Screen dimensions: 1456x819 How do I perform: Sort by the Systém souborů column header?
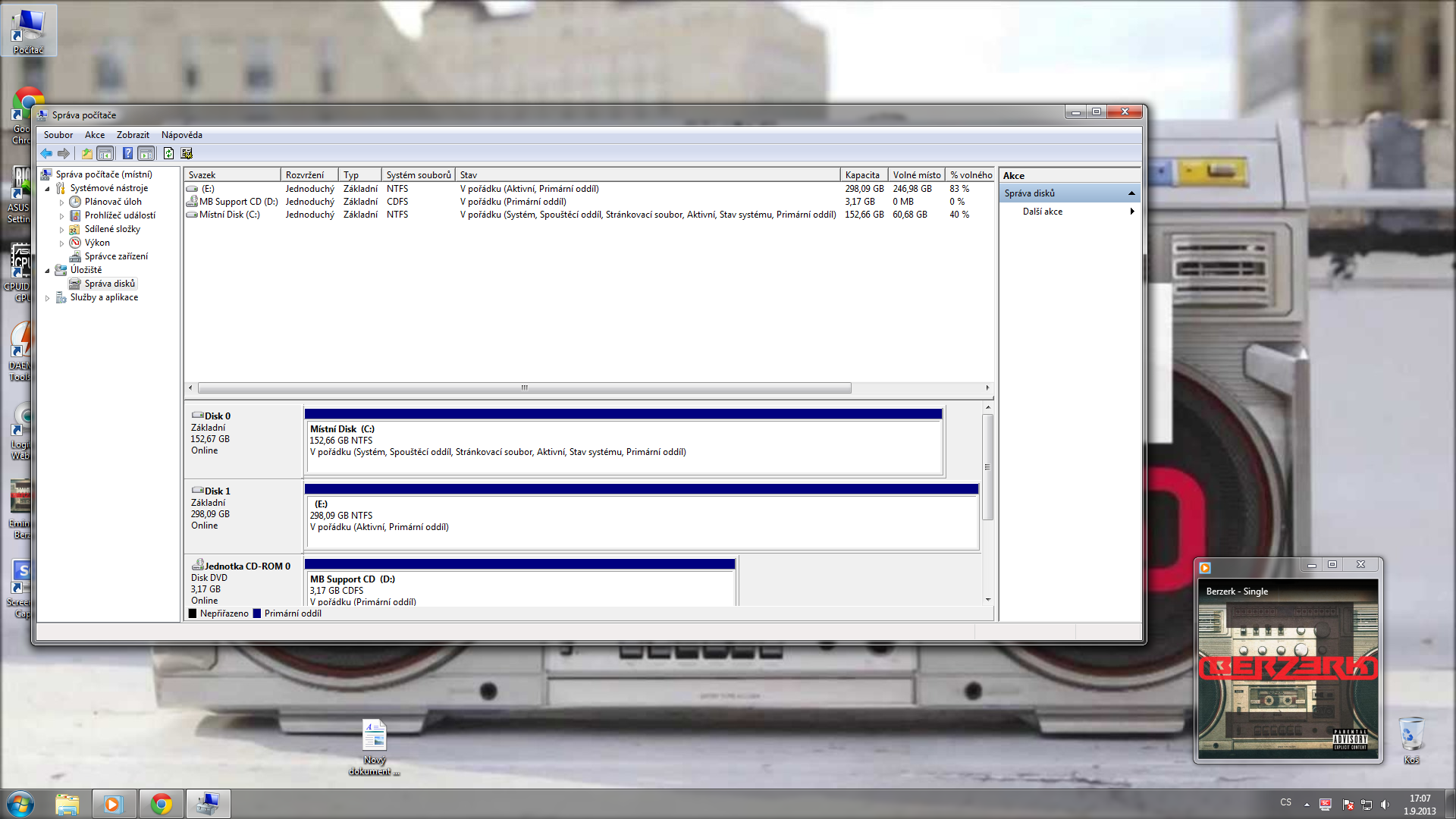coord(419,175)
